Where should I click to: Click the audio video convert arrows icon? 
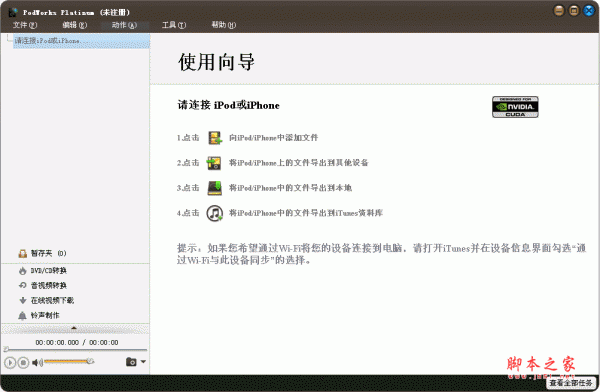[x=23, y=286]
